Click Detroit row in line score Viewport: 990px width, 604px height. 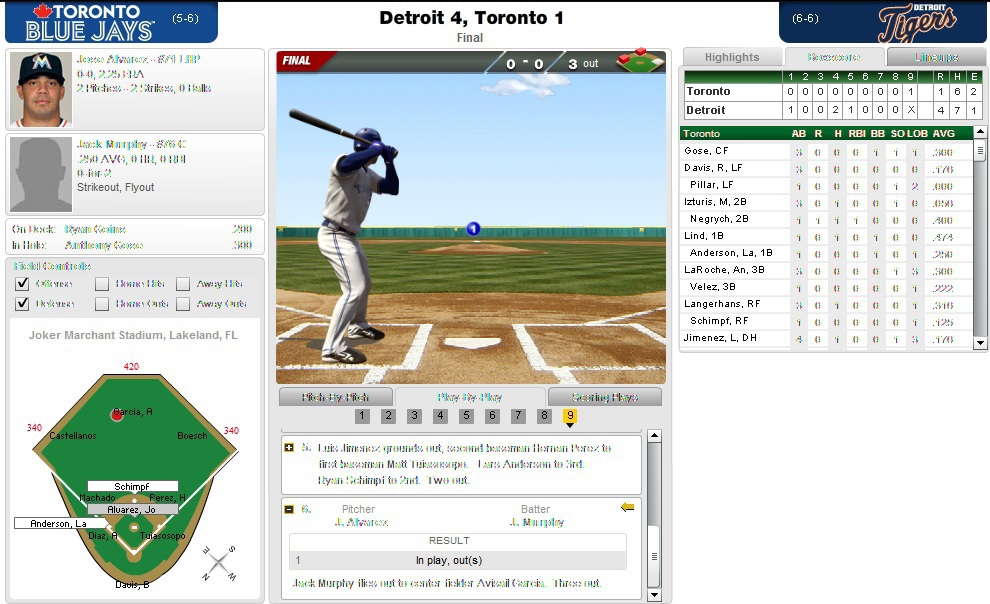tap(833, 110)
